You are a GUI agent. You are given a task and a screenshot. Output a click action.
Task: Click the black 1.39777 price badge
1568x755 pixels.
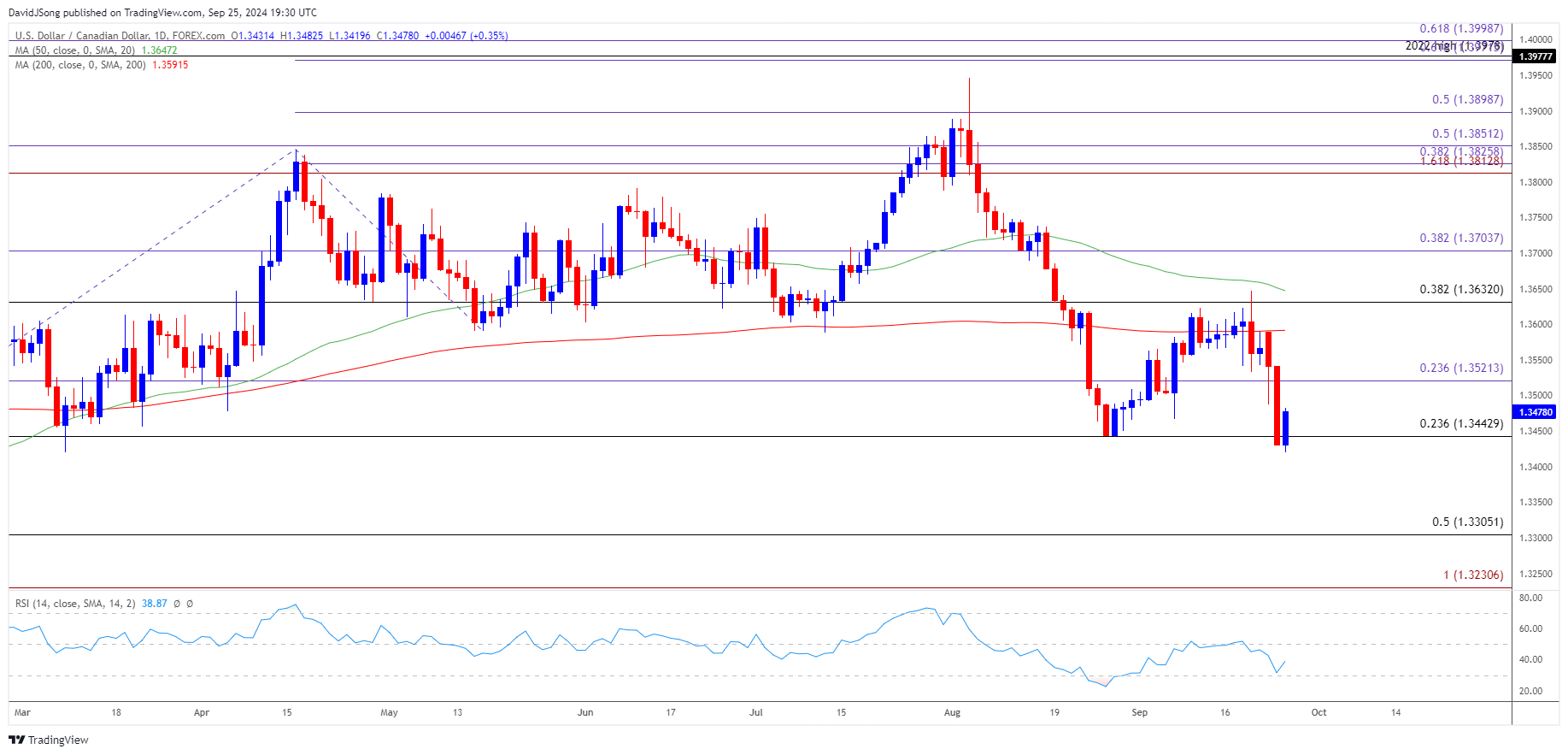click(x=1535, y=56)
